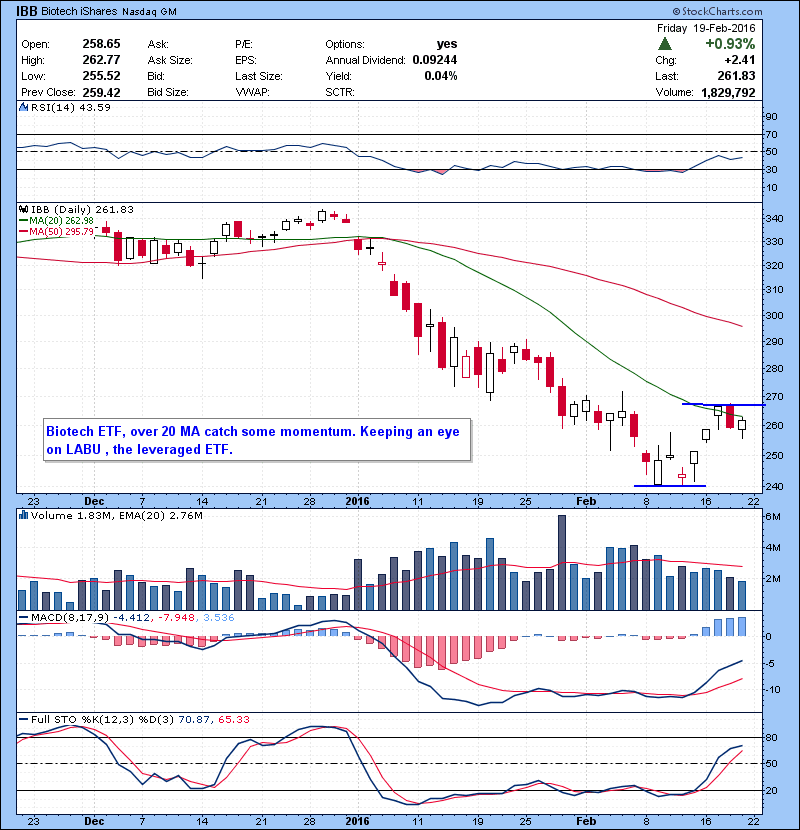Click the Volume figure 1,829,792
Screen dimensions: 800x830
[x=728, y=93]
